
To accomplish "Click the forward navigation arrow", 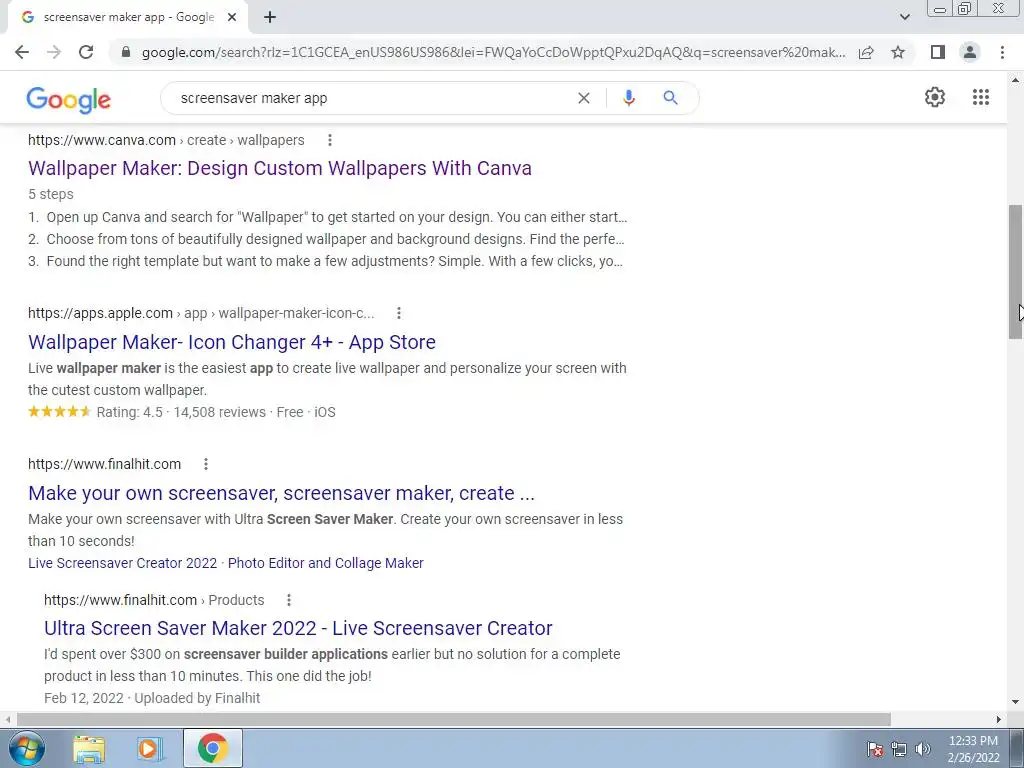I will click(x=54, y=52).
